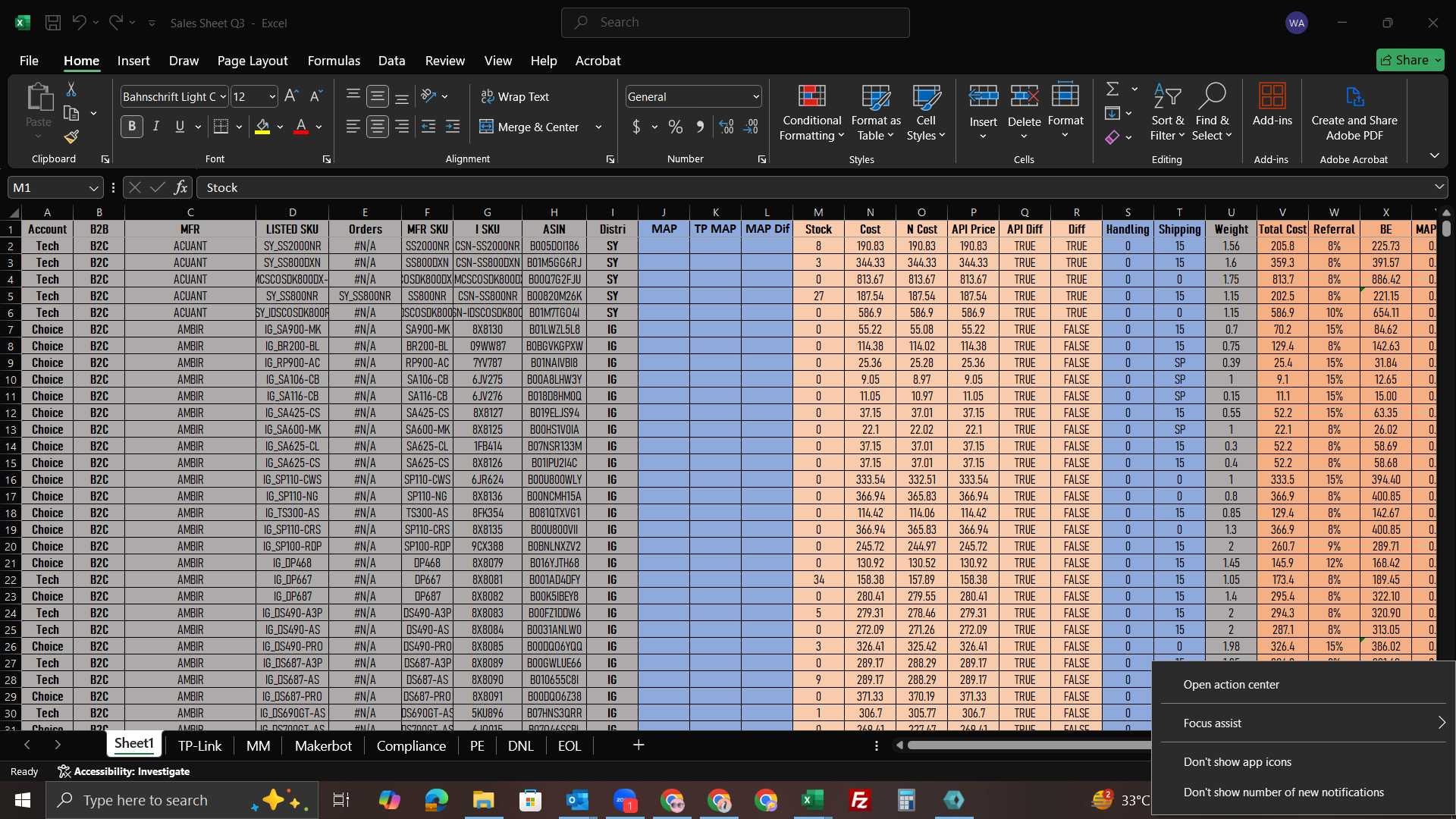This screenshot has width=1456, height=819.
Task: Toggle Middle Align vertical alignment
Action: pyautogui.click(x=377, y=96)
